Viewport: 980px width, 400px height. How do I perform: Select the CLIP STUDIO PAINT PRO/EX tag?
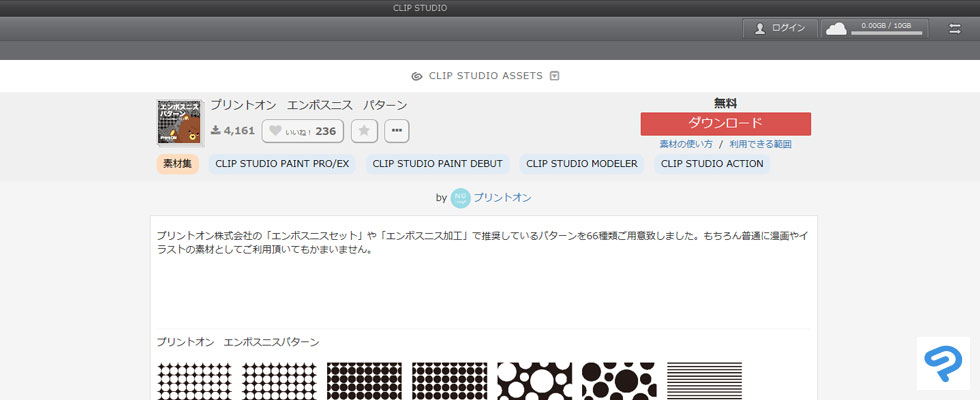click(x=282, y=164)
